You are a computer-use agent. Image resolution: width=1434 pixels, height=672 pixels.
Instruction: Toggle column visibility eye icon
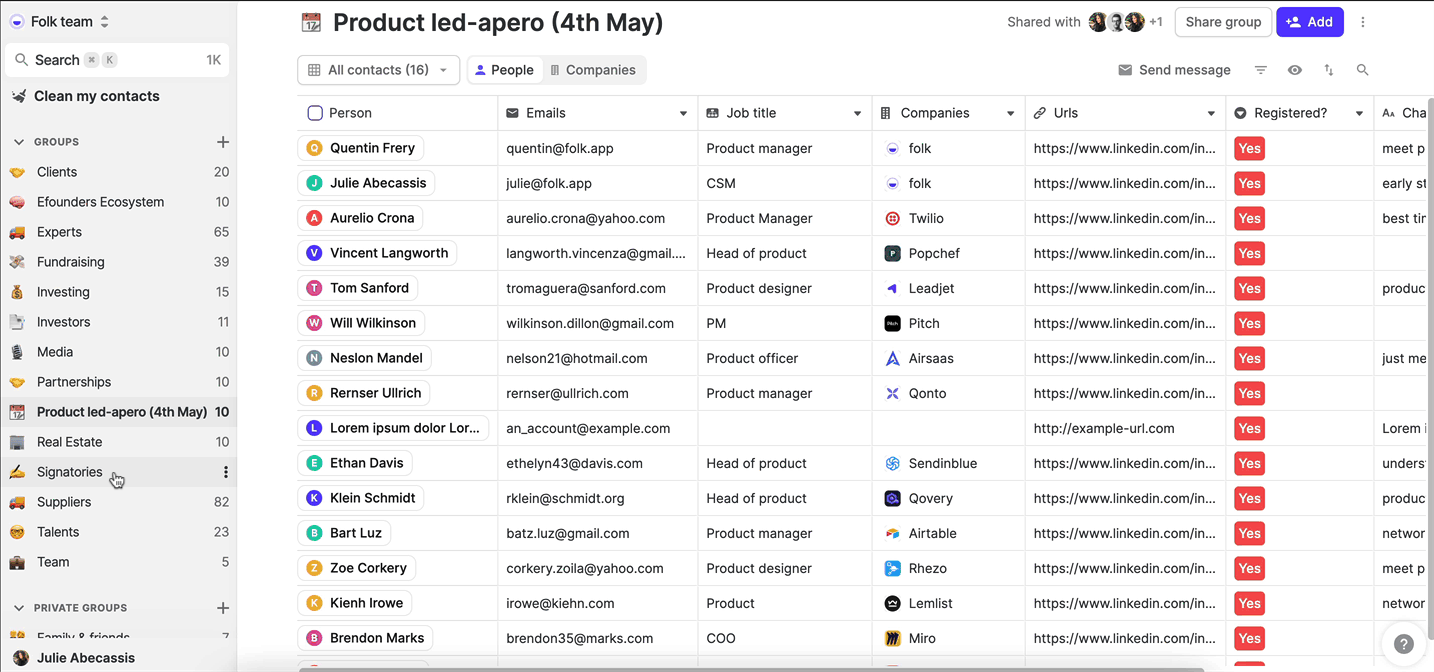click(1295, 70)
